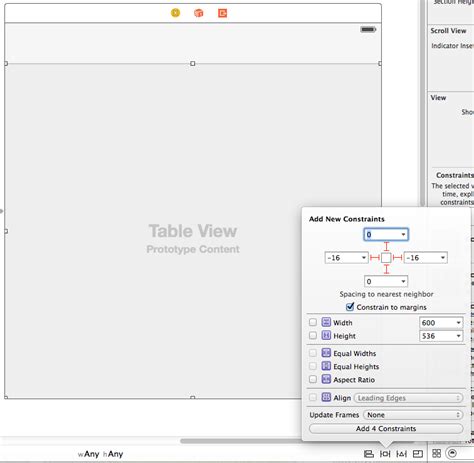
Task: Click the Height constraint icon
Action: click(x=326, y=335)
